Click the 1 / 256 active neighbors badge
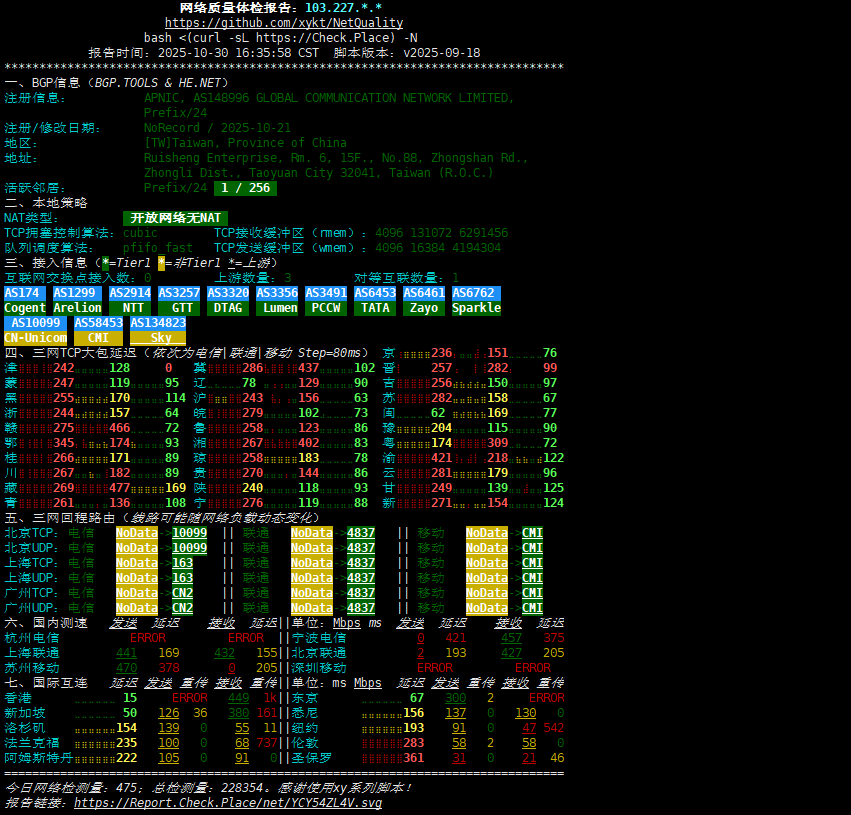851x815 pixels. 245,188
